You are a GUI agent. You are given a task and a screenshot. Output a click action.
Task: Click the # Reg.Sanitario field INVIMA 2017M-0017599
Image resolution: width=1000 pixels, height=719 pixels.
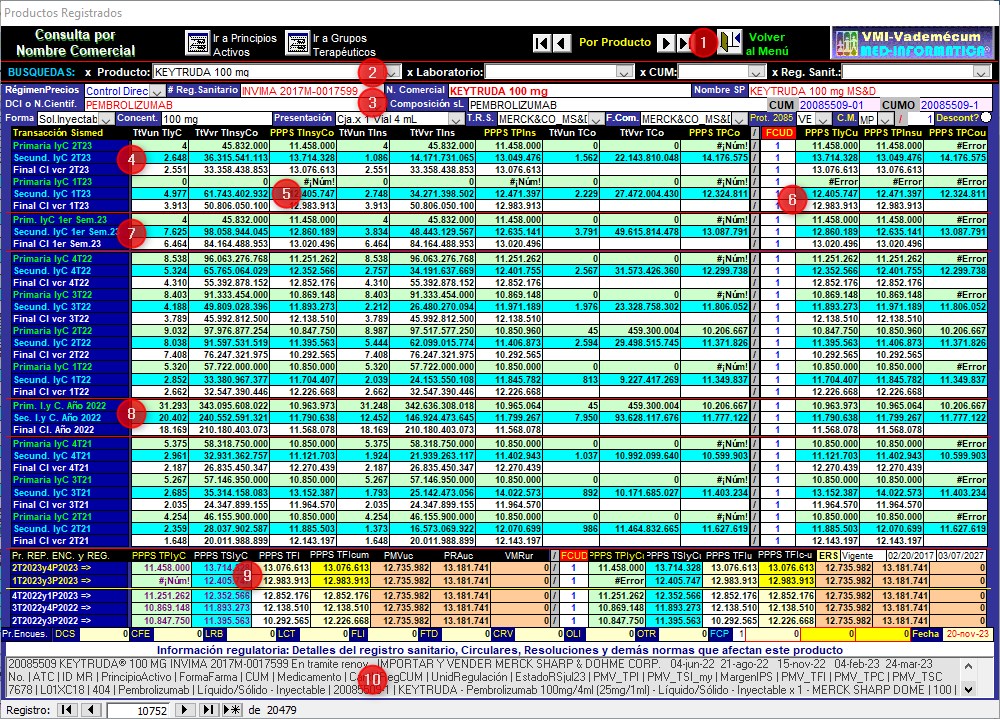[312, 91]
